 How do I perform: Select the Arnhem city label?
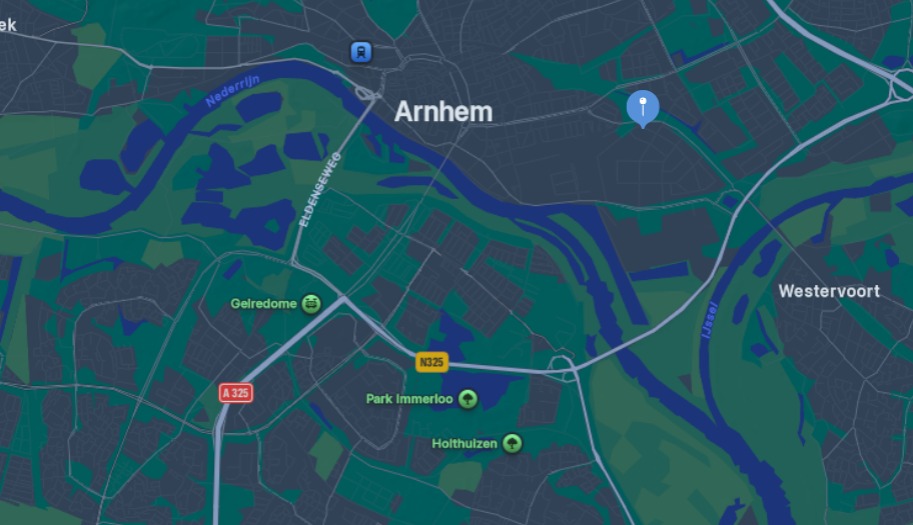click(x=444, y=111)
